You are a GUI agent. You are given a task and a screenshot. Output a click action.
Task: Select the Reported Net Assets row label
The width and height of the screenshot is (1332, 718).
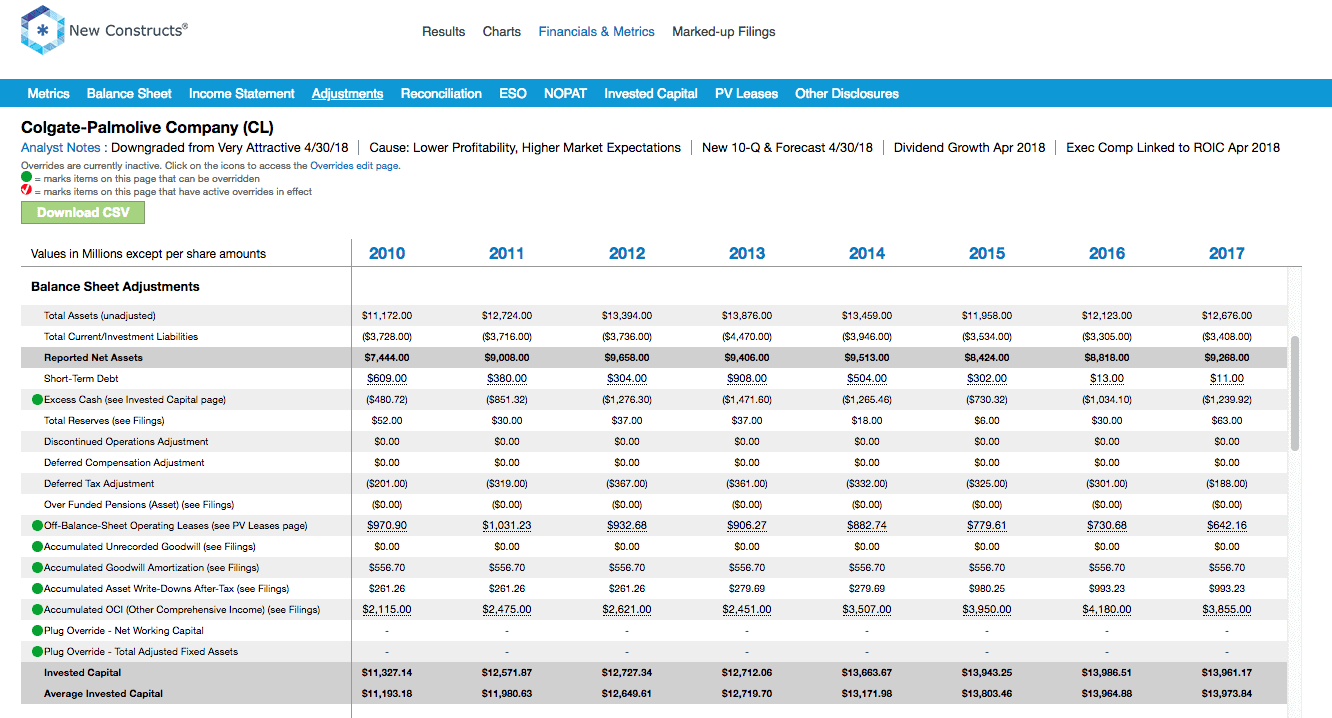[93, 358]
